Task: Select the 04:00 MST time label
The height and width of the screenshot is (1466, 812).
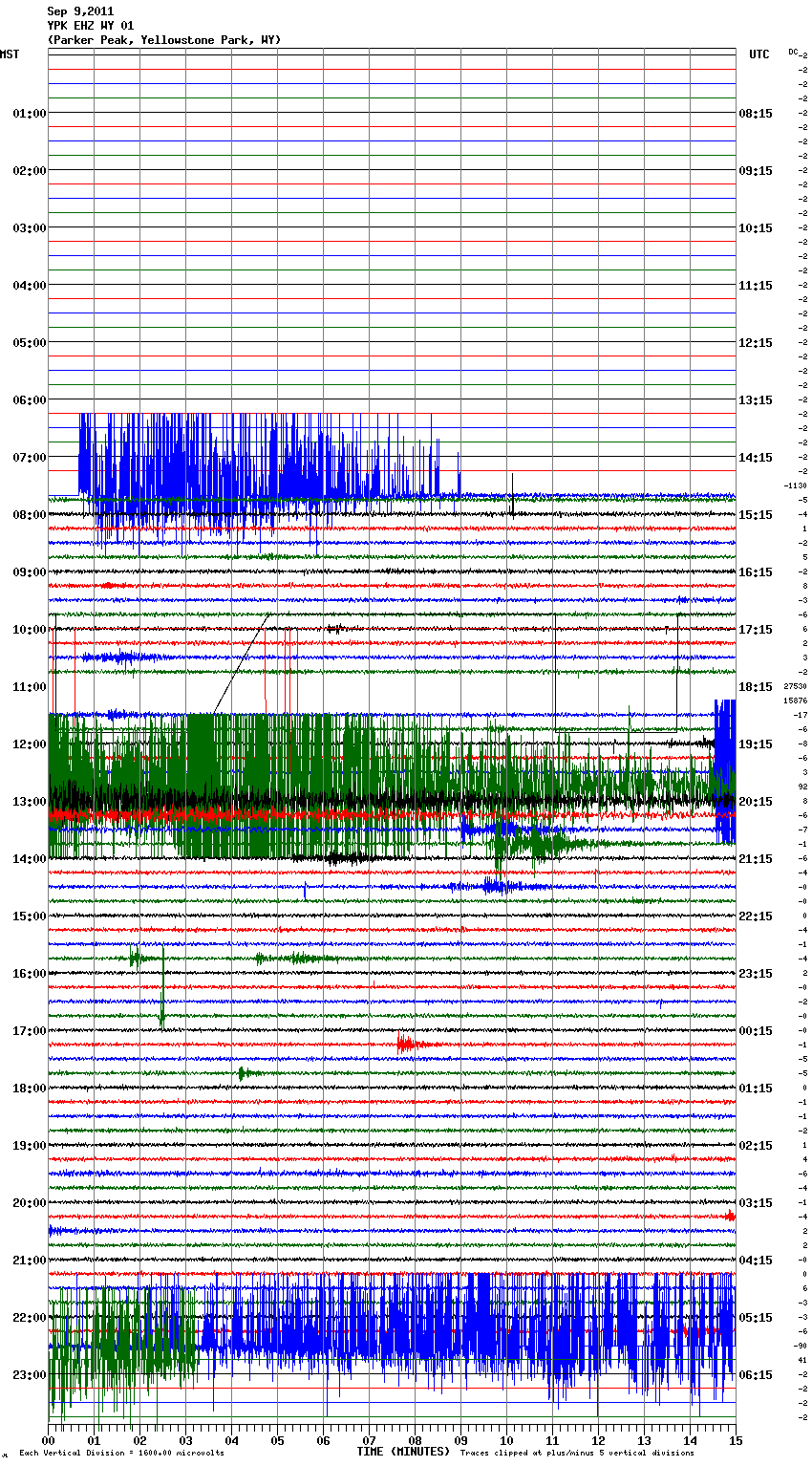Action: 30,286
